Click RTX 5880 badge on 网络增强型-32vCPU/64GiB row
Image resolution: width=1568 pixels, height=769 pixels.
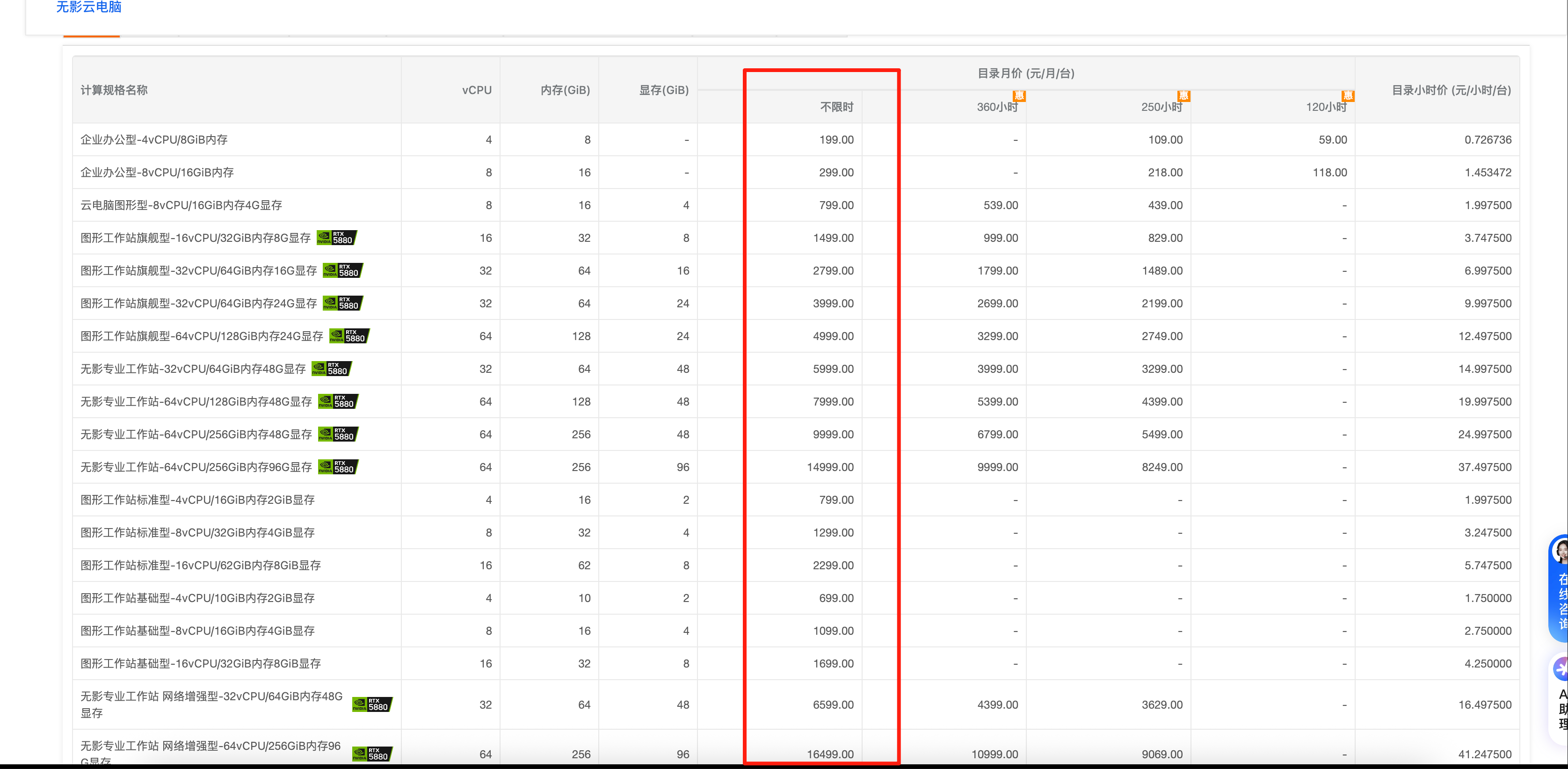(x=372, y=704)
